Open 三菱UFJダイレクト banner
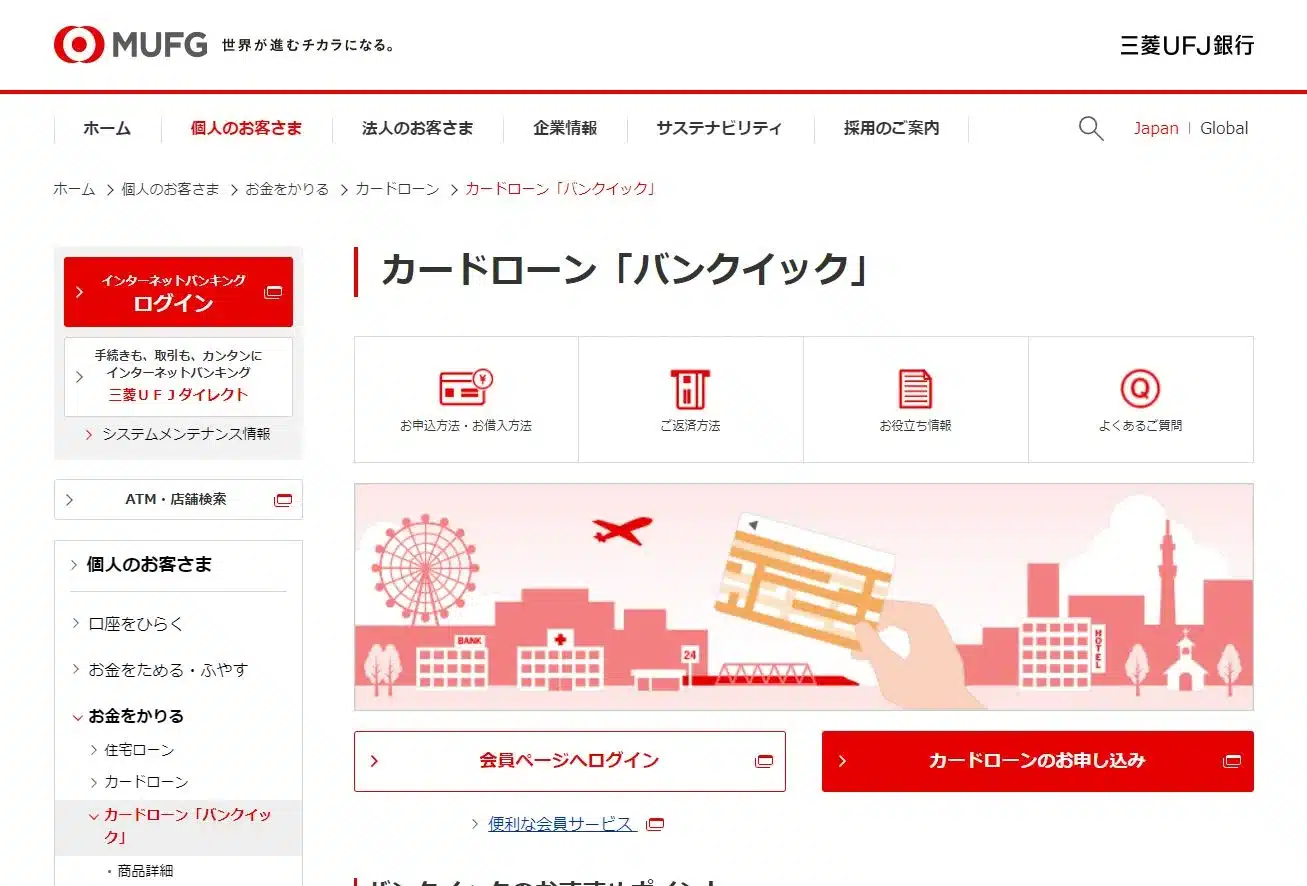This screenshot has height=886, width=1307. pos(178,377)
